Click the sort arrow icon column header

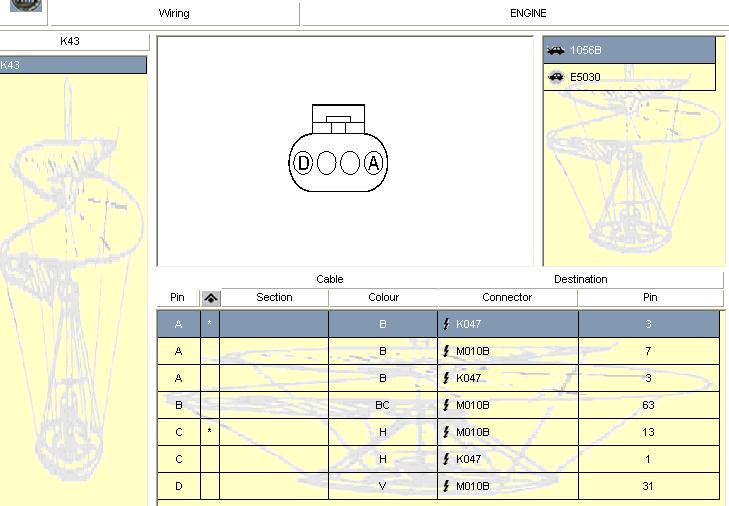(211, 298)
